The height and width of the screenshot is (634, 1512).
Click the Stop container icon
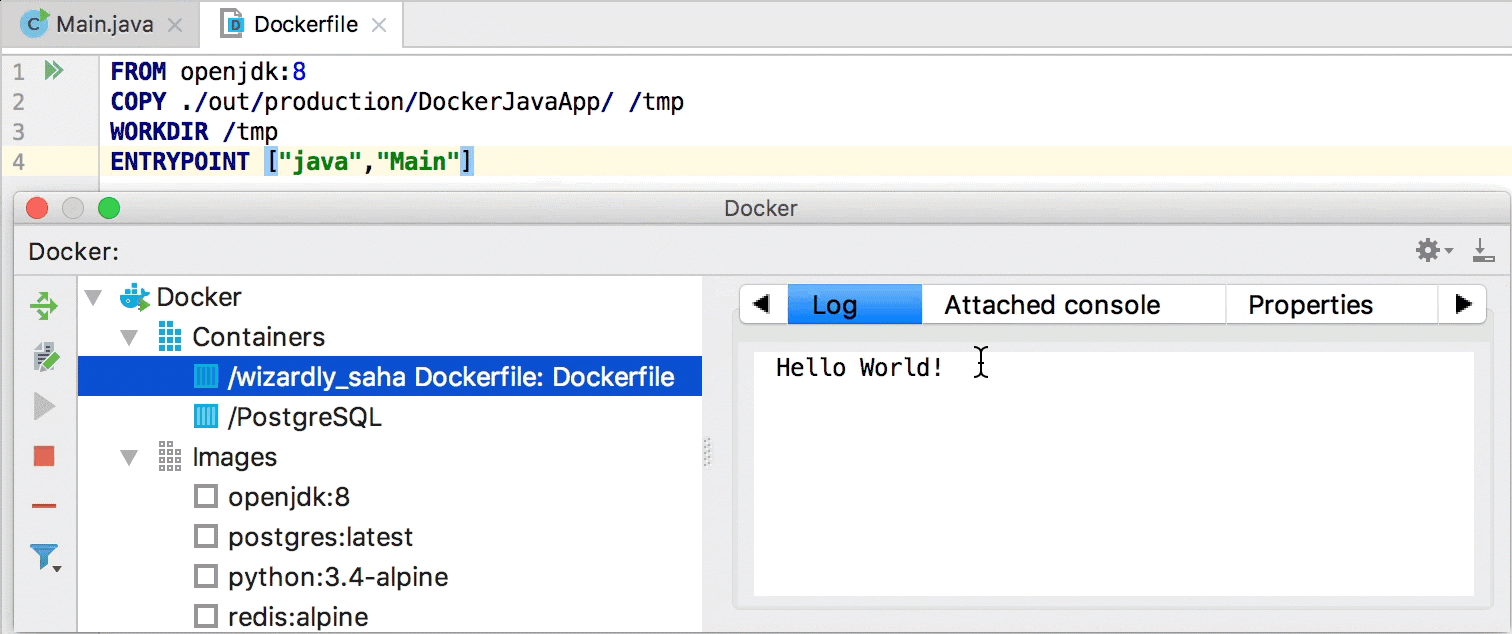pyautogui.click(x=45, y=456)
